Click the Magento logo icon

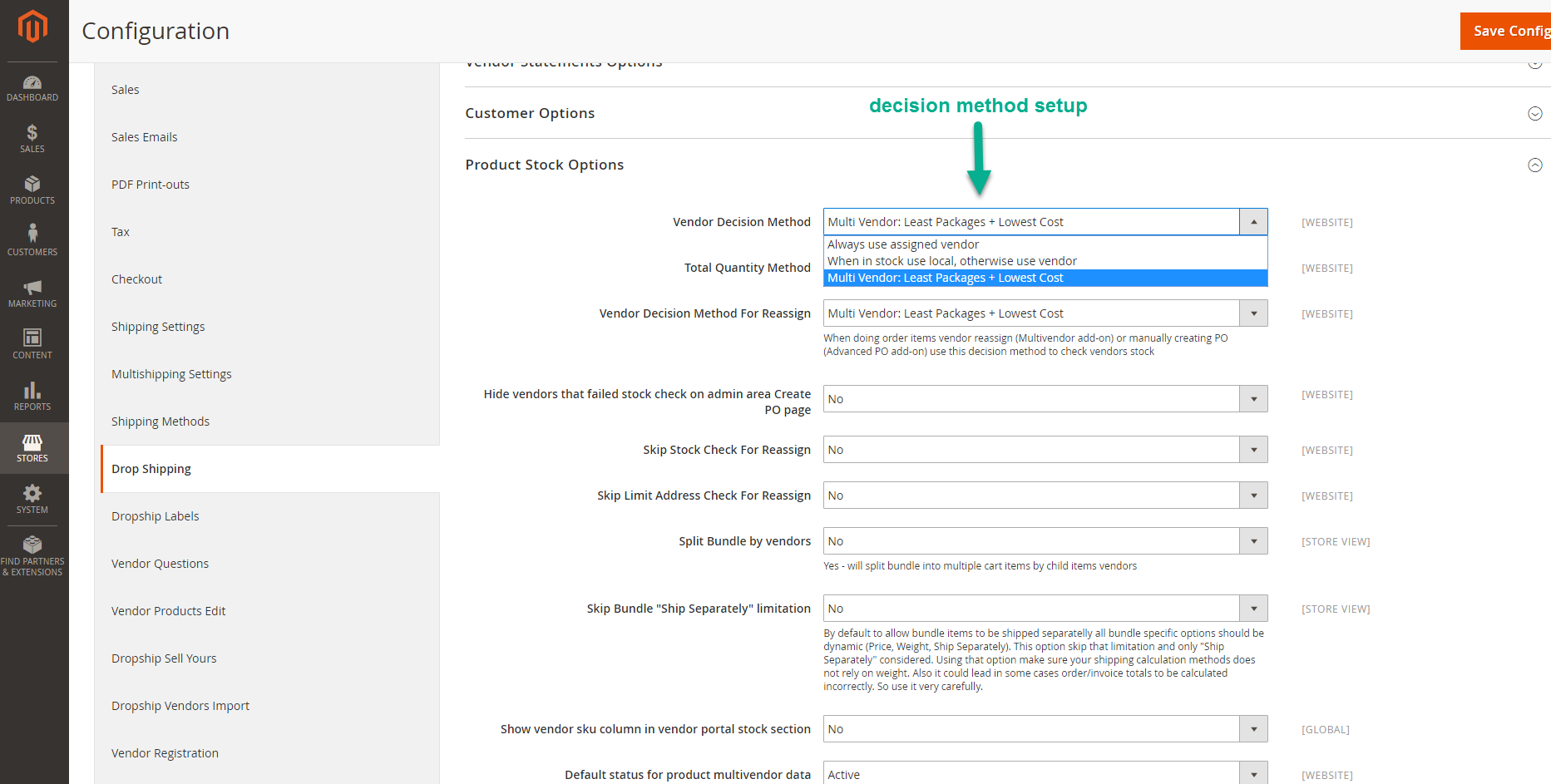32,27
